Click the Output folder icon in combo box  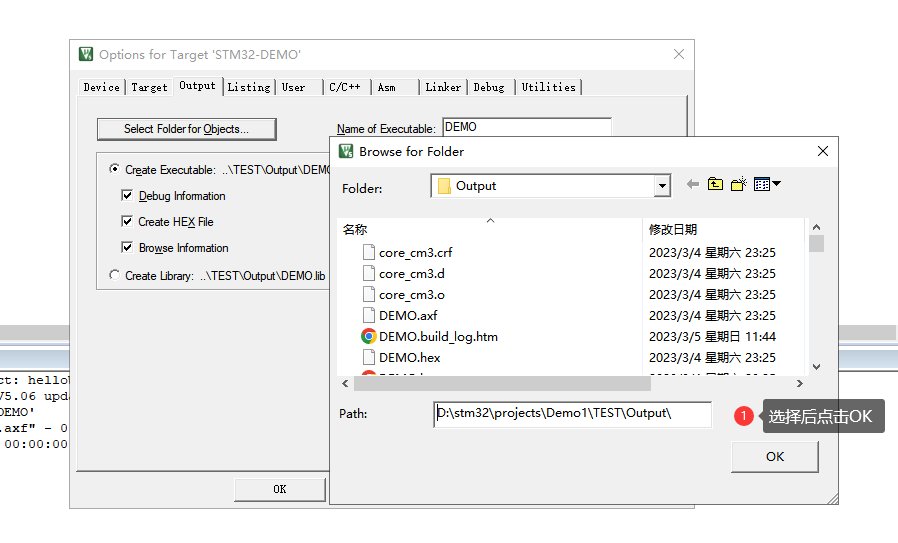coord(444,186)
